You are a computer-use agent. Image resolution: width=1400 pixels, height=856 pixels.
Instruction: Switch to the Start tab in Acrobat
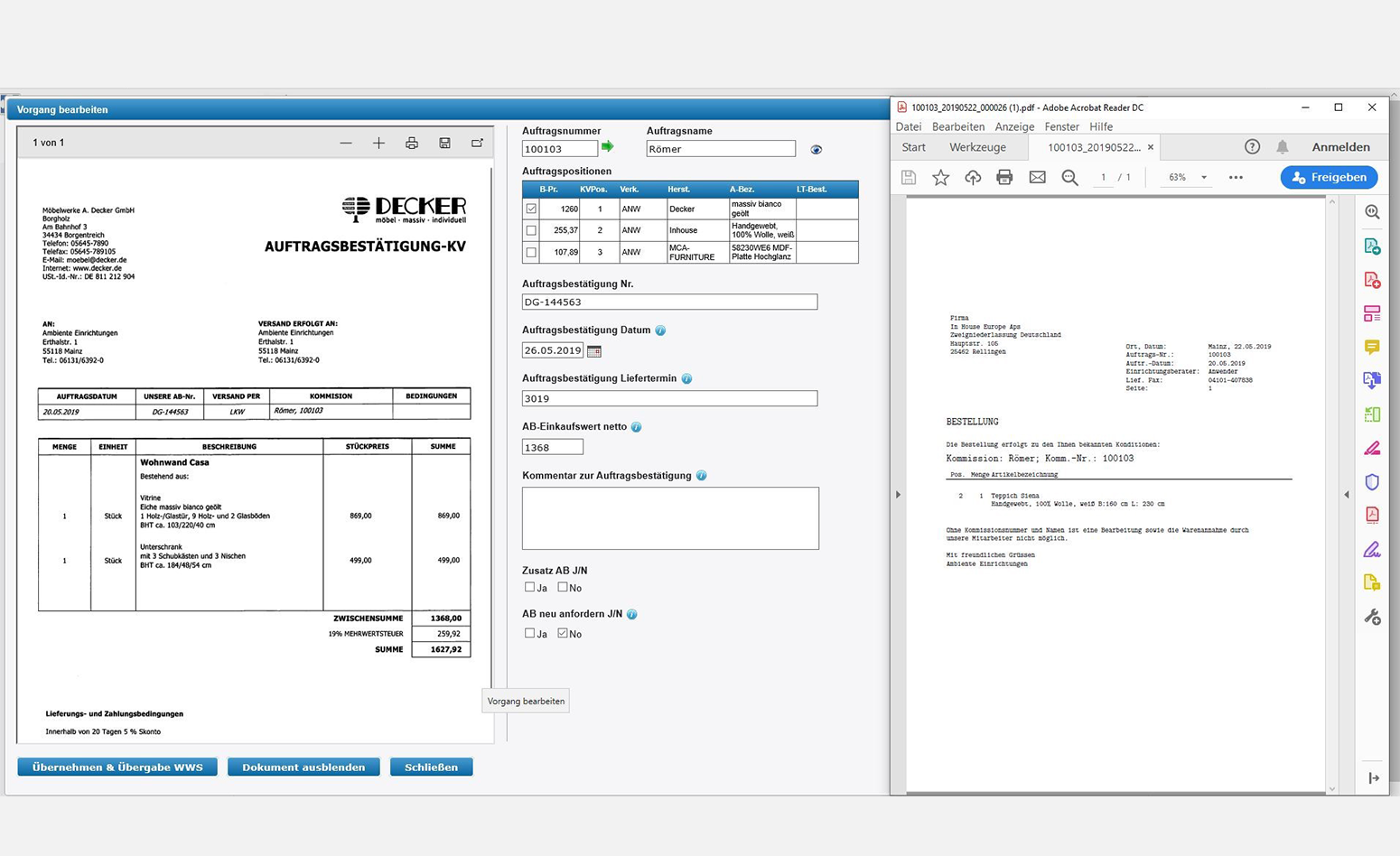(x=913, y=147)
